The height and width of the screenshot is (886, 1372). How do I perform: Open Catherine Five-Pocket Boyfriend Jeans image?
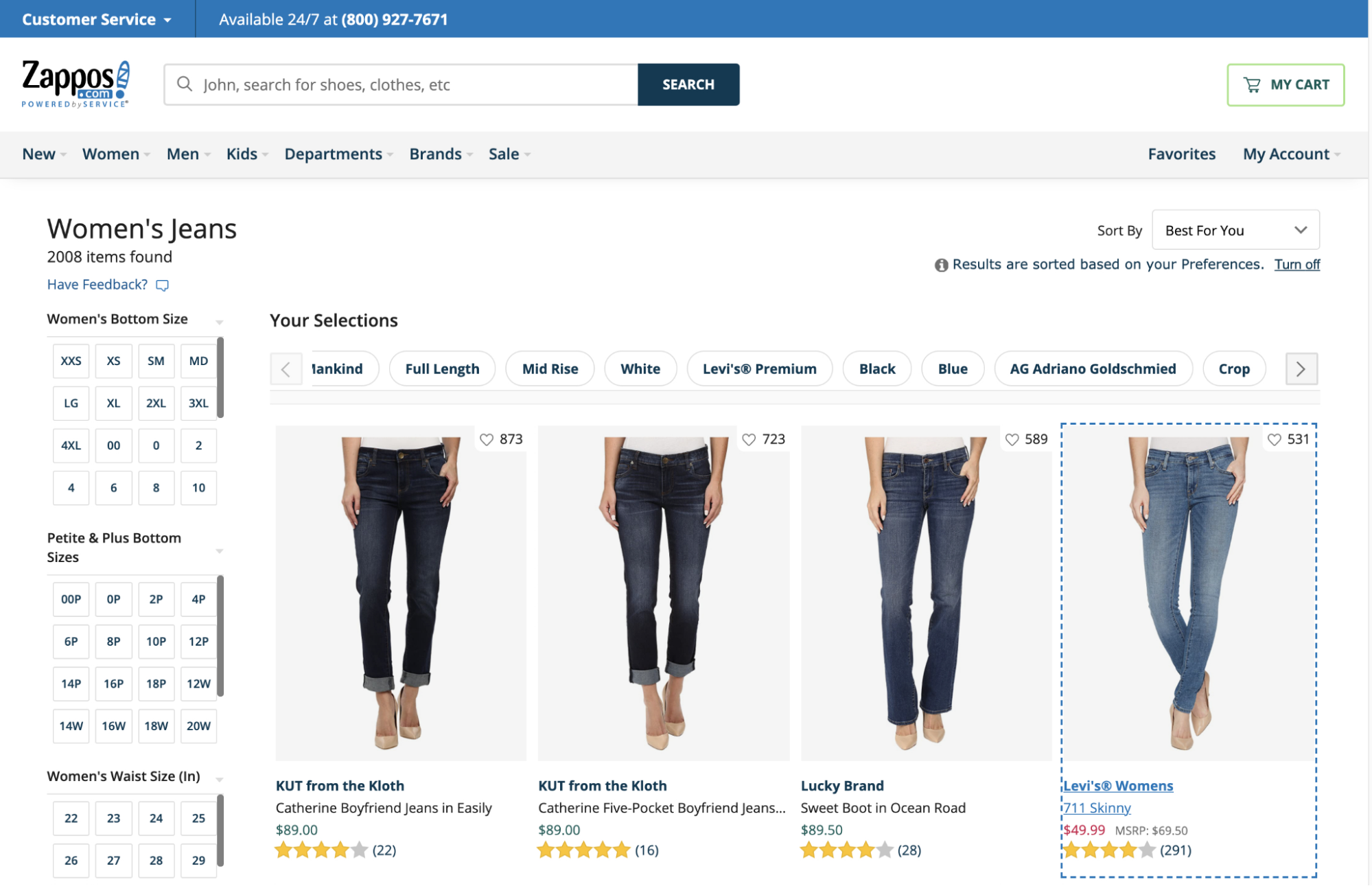[x=664, y=593]
